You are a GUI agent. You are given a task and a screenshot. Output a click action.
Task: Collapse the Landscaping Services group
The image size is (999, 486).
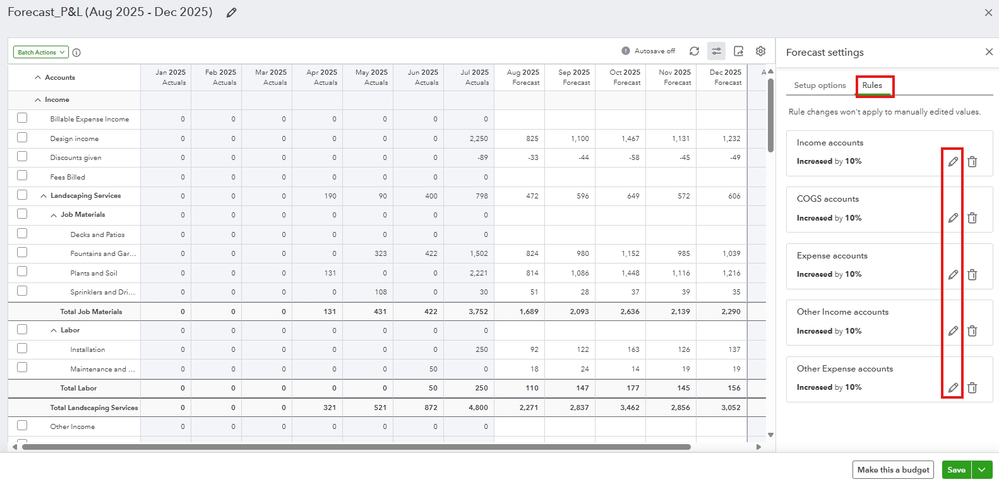coord(43,196)
